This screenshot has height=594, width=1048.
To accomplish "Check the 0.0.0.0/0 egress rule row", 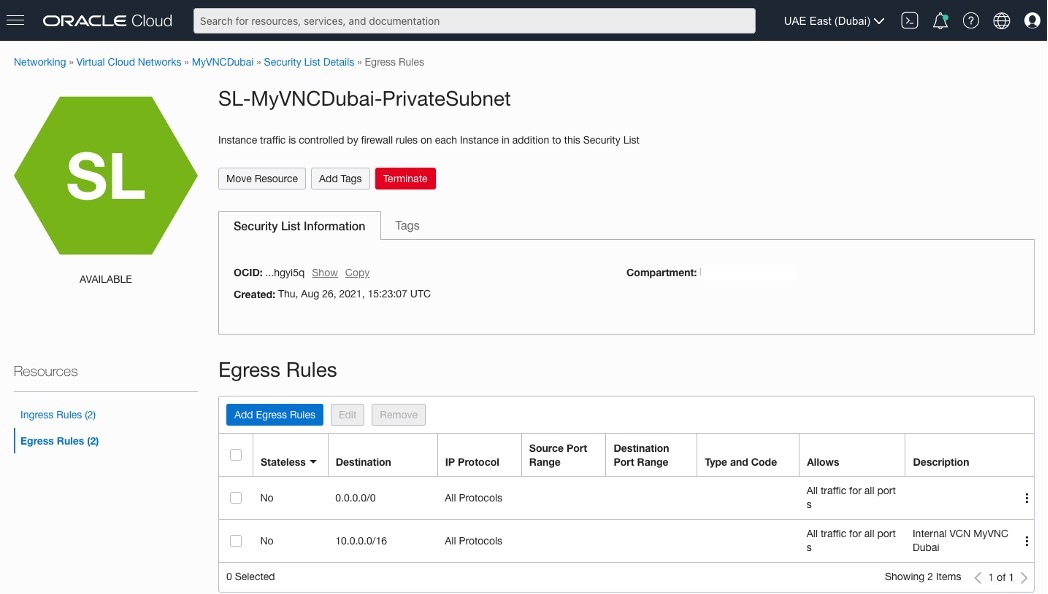I will click(x=236, y=498).
